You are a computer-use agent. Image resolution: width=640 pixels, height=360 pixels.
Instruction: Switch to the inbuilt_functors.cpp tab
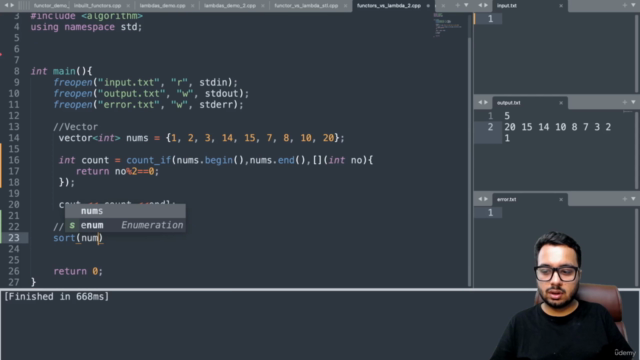tap(97, 6)
